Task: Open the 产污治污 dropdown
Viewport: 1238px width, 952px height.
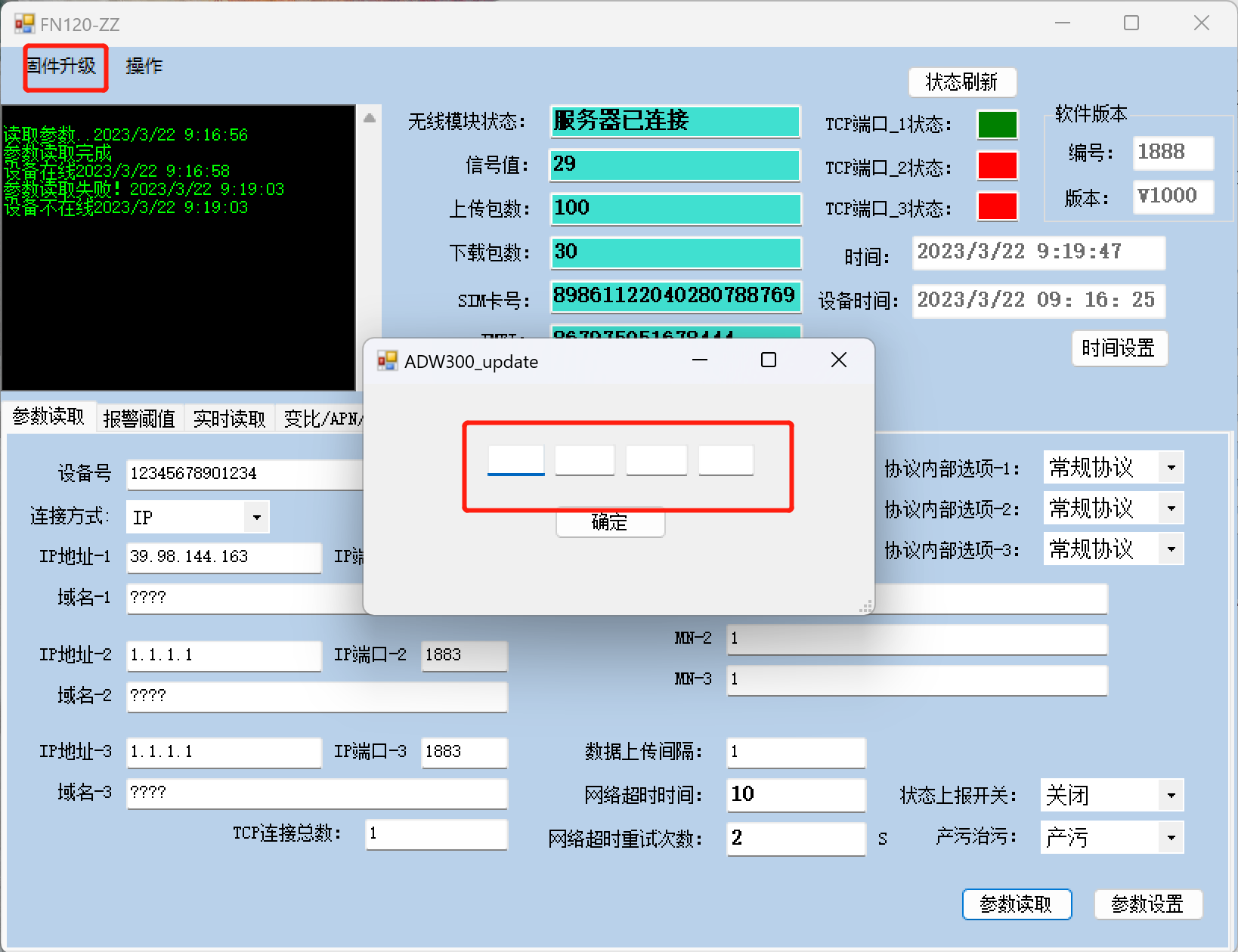Action: pos(1171,837)
